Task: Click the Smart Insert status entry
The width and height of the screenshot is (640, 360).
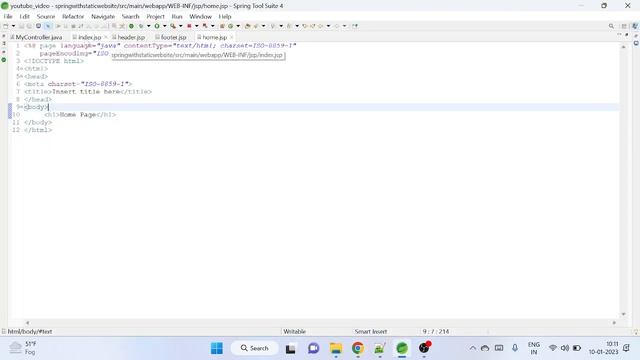Action: [x=371, y=331]
